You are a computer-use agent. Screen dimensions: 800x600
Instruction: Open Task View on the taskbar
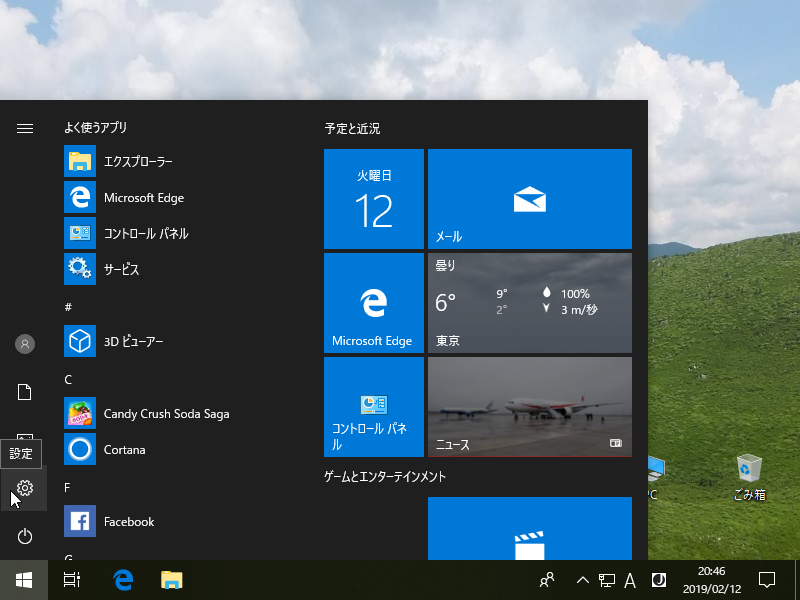pyautogui.click(x=72, y=580)
